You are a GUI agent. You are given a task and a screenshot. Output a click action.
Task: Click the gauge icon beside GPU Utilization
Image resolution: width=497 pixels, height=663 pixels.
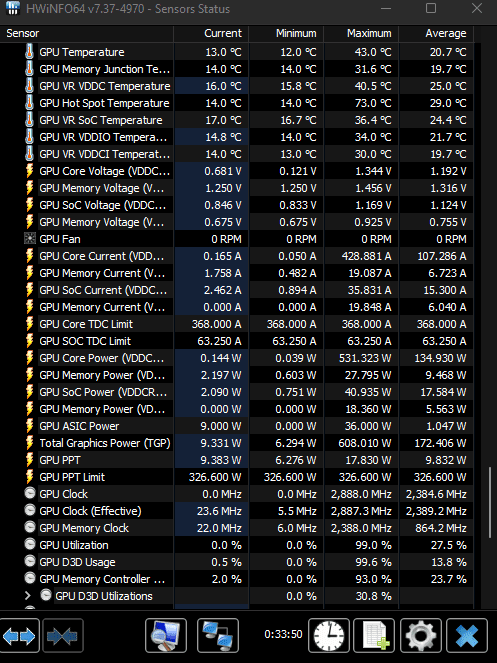click(30, 544)
